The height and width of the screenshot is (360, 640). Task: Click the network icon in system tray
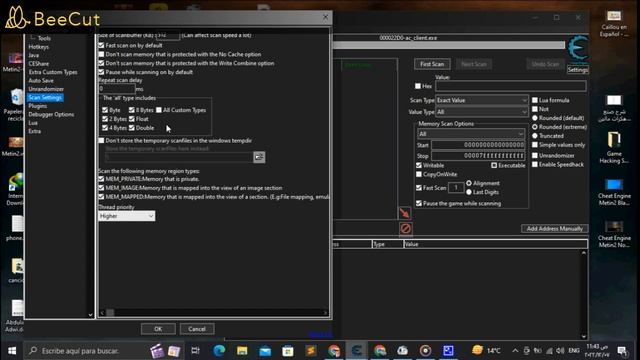click(549, 351)
